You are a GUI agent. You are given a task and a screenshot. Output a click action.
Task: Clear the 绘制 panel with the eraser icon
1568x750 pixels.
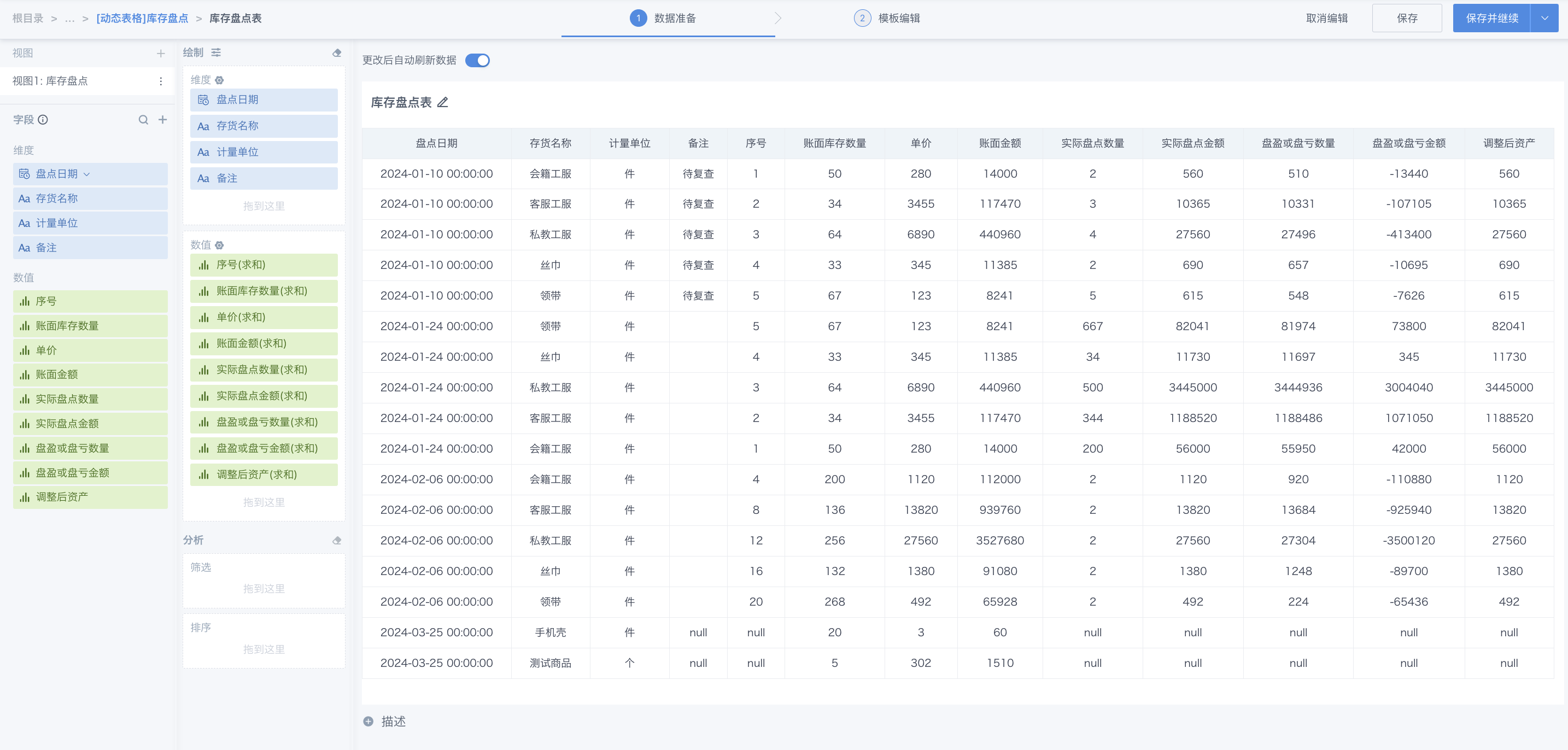point(337,53)
